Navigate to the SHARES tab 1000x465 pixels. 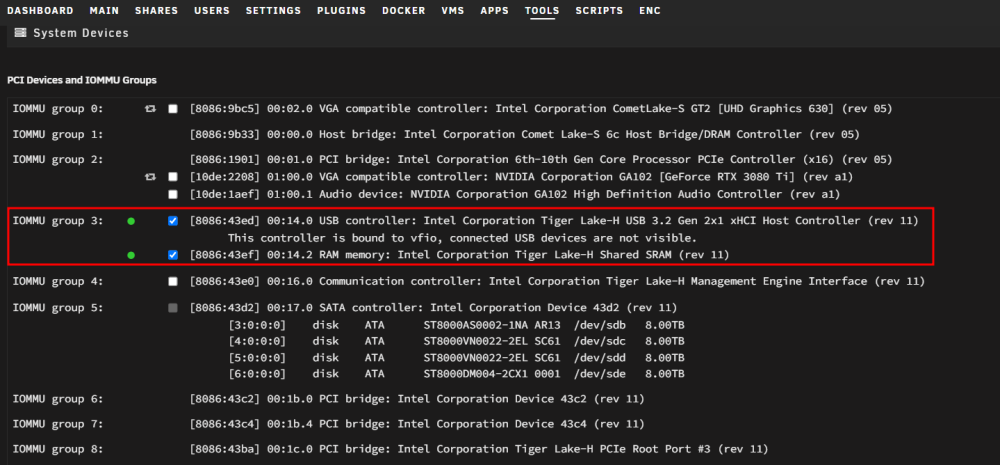click(156, 11)
